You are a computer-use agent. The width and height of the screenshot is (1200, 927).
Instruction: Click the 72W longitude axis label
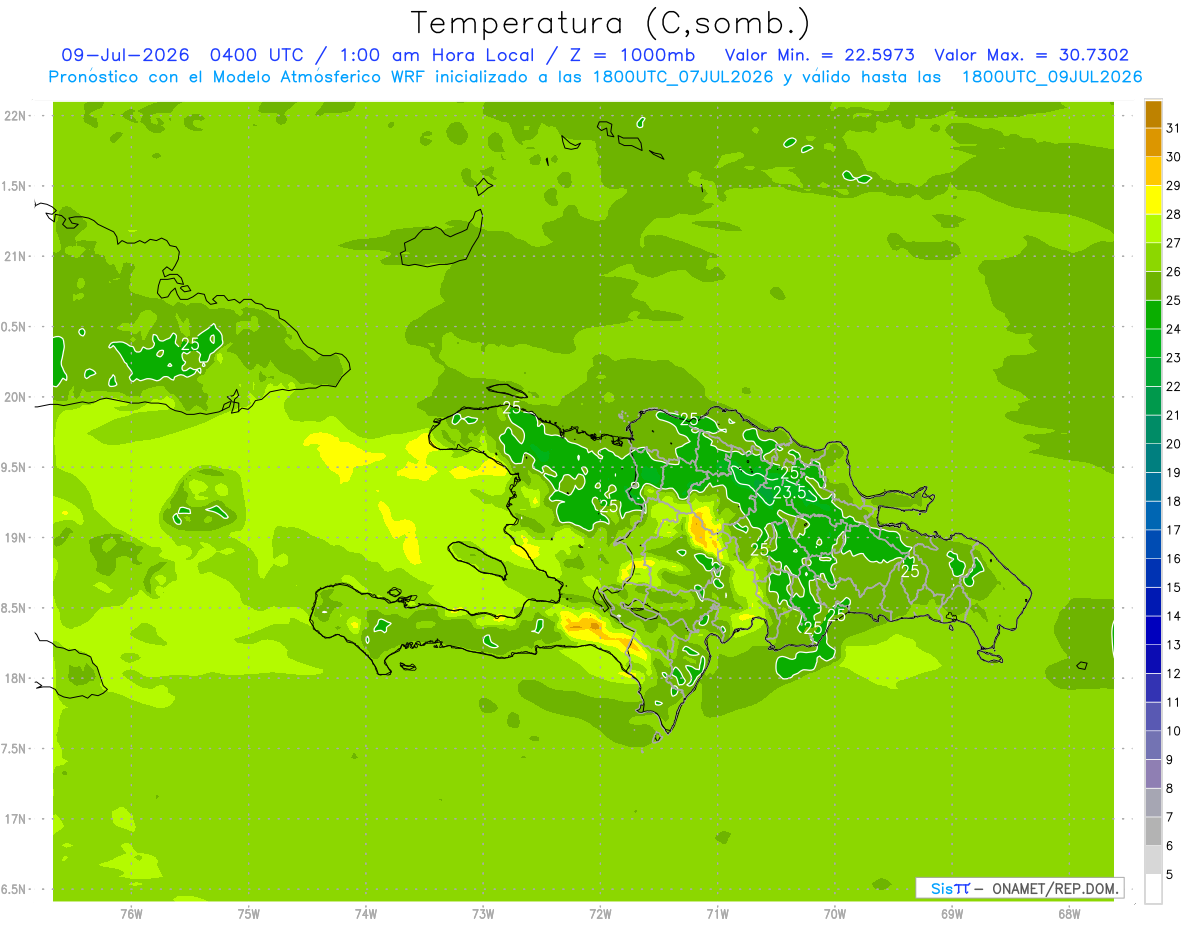tap(600, 913)
